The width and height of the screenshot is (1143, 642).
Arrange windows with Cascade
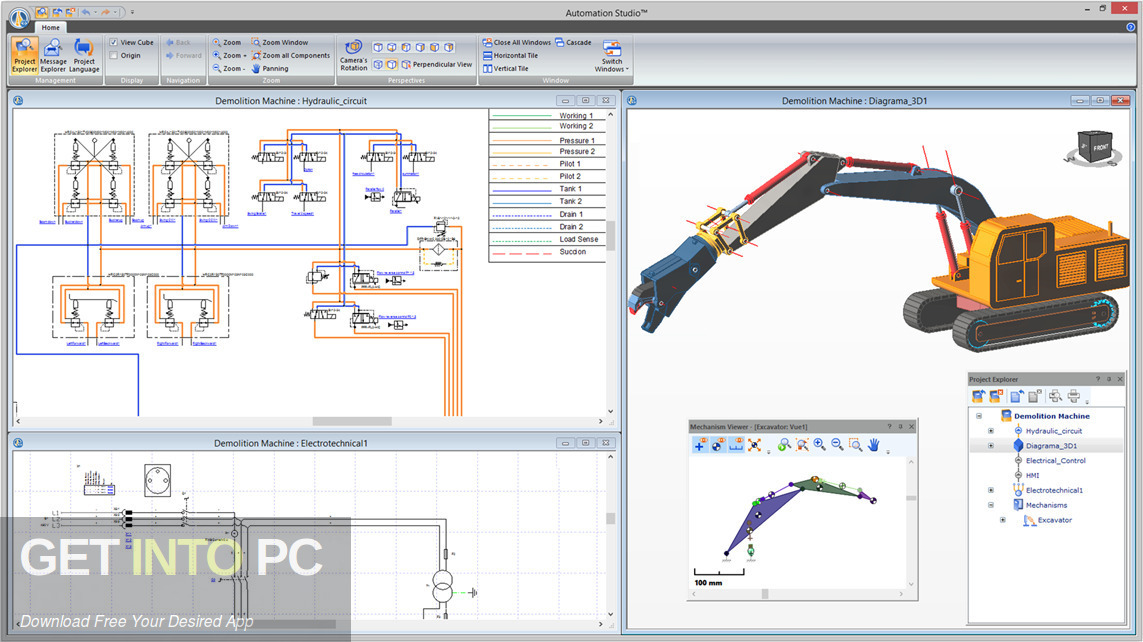tap(574, 42)
